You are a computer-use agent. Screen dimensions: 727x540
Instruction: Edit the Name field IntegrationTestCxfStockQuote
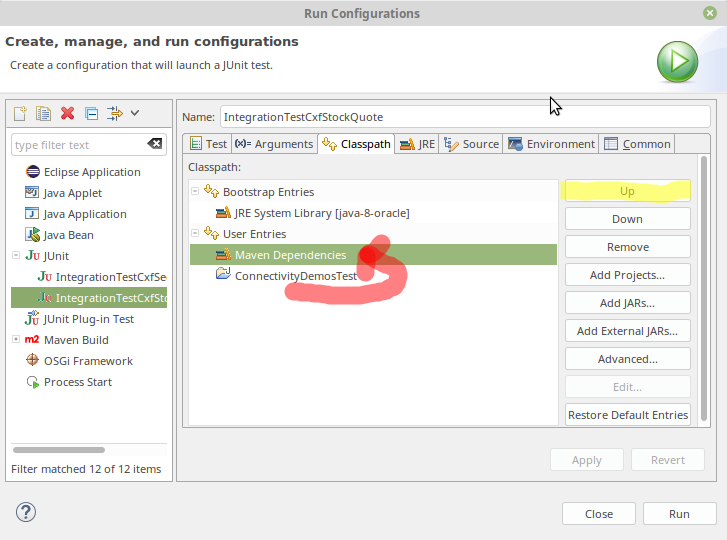pos(465,117)
